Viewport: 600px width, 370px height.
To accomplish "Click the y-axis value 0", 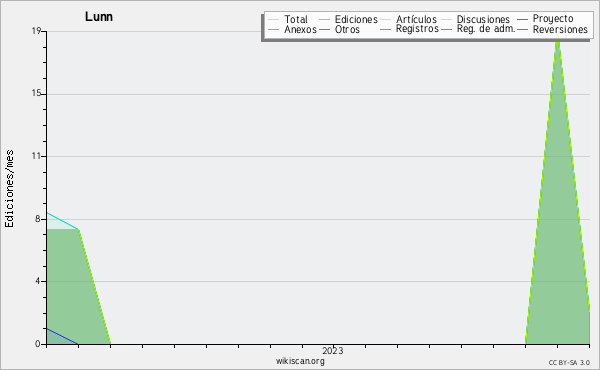I will point(38,344).
